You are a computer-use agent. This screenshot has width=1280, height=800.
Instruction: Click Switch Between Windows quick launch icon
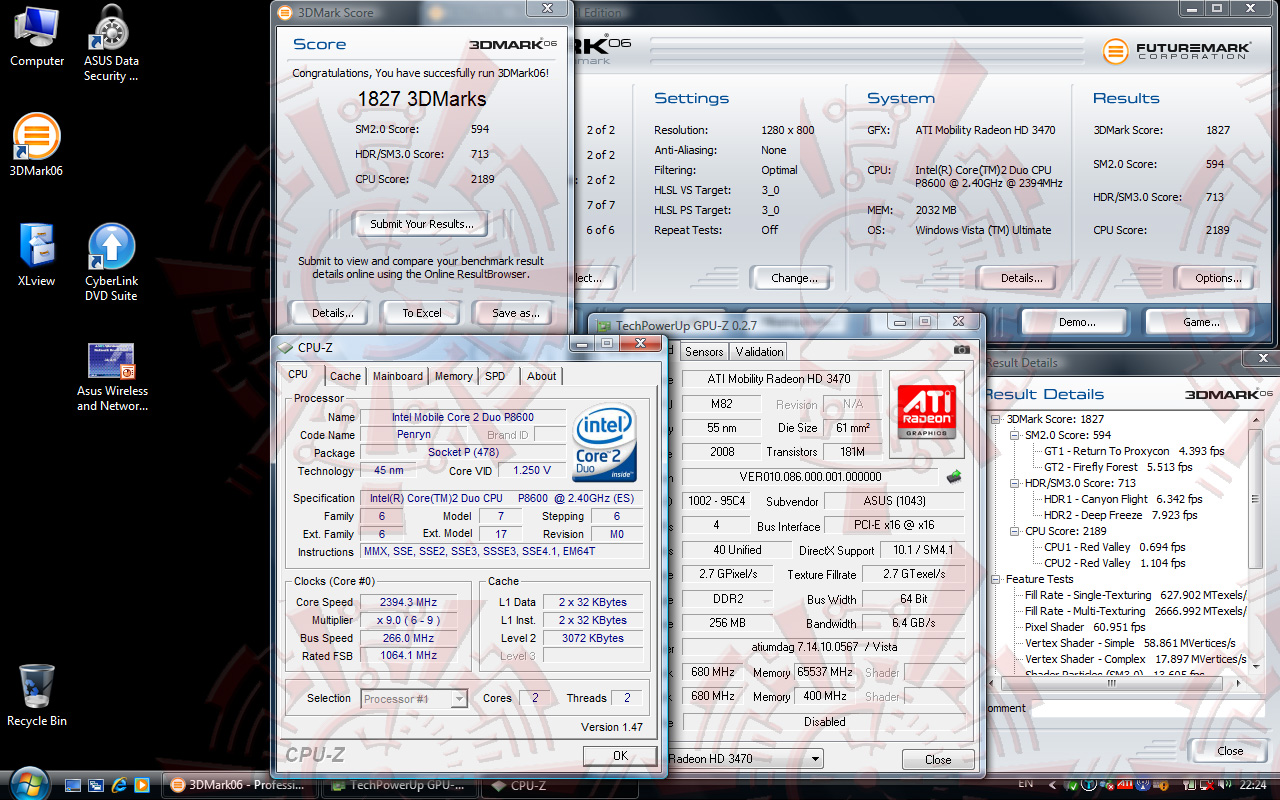97,785
